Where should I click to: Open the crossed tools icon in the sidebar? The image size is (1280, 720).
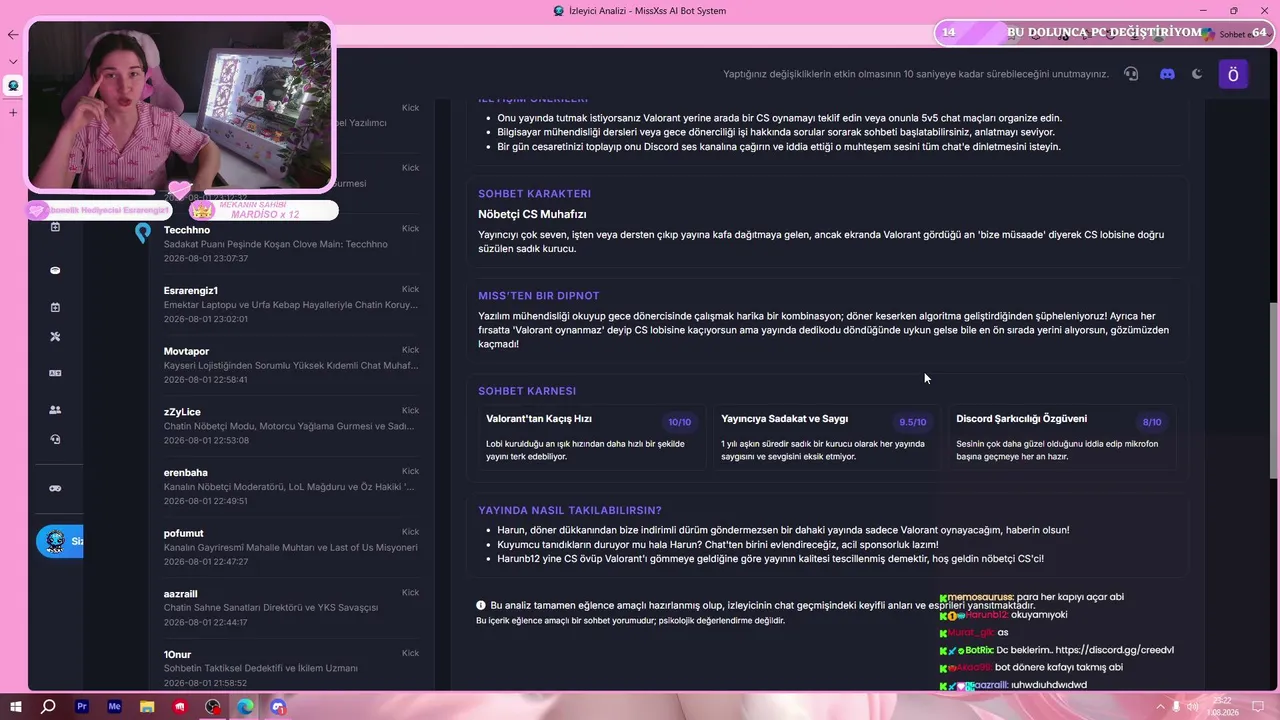55,337
